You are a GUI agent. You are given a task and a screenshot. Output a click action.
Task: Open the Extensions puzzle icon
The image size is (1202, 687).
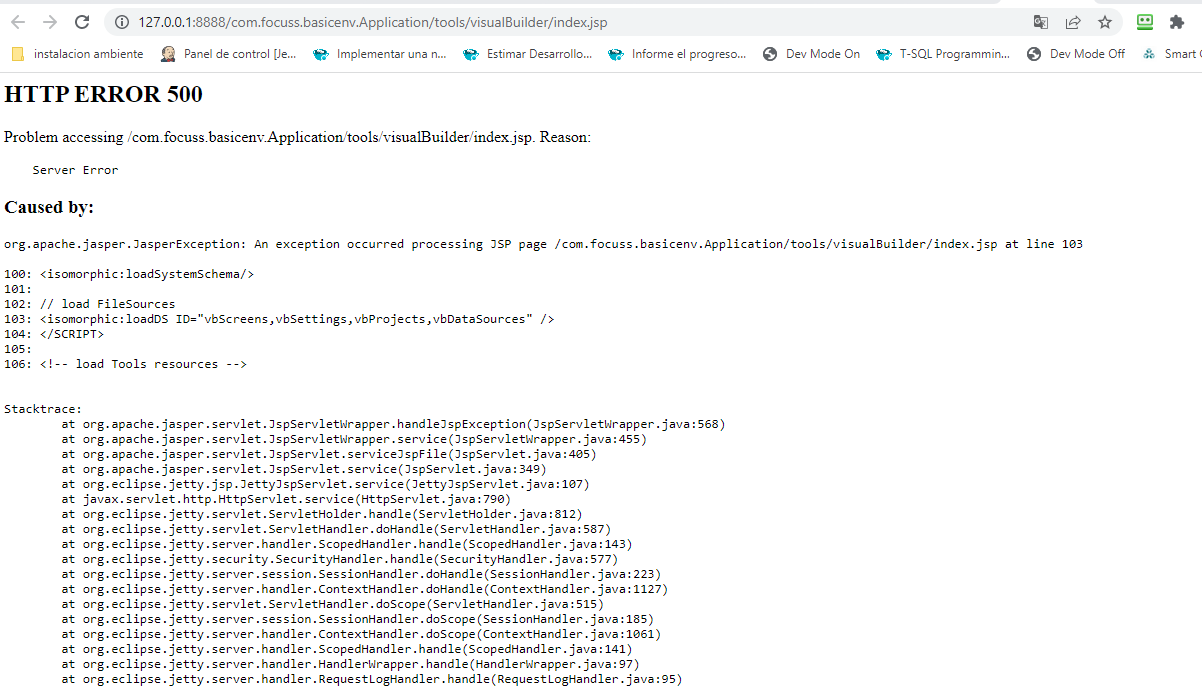click(1177, 22)
